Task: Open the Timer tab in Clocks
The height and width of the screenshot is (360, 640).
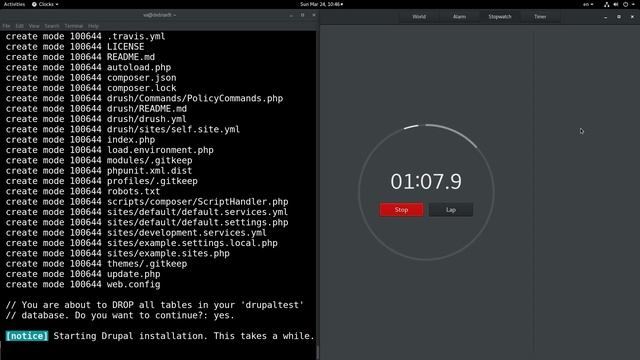Action: tap(540, 17)
